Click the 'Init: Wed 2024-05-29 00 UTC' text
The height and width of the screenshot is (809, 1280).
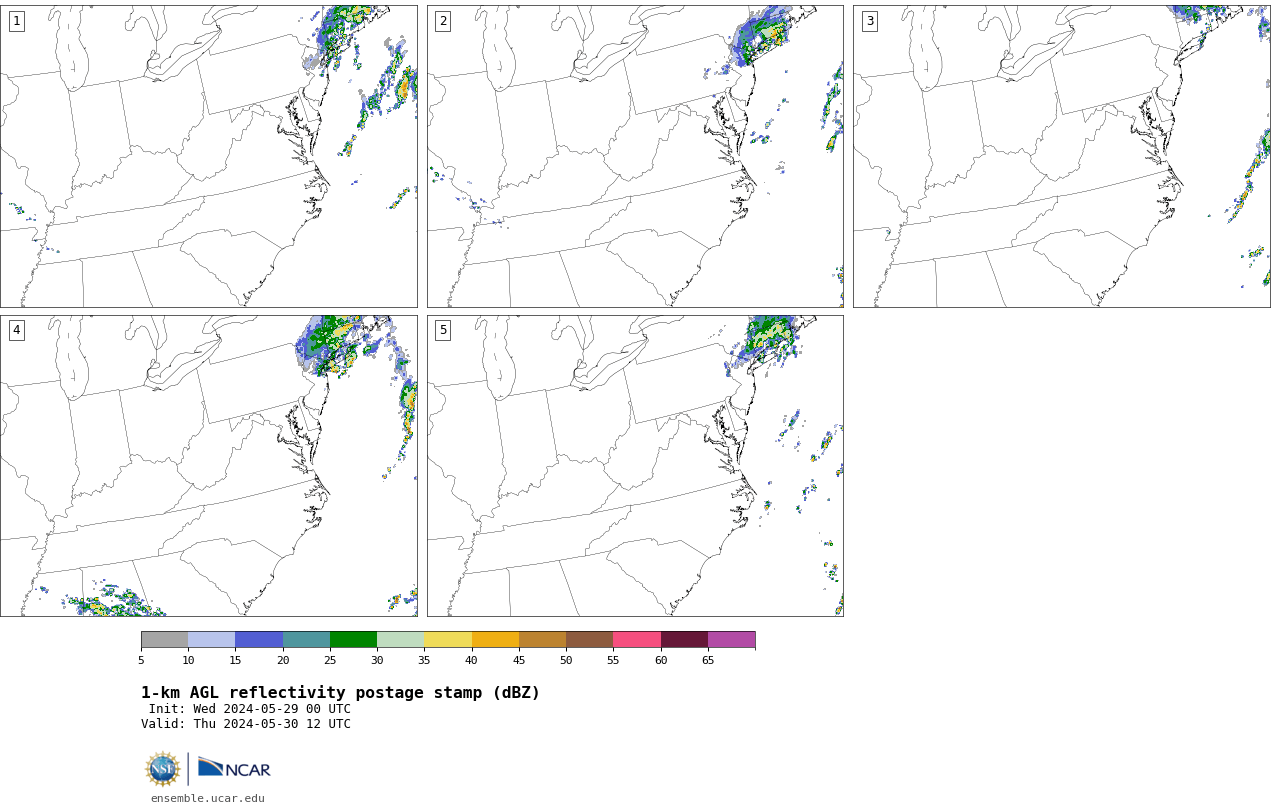(250, 709)
